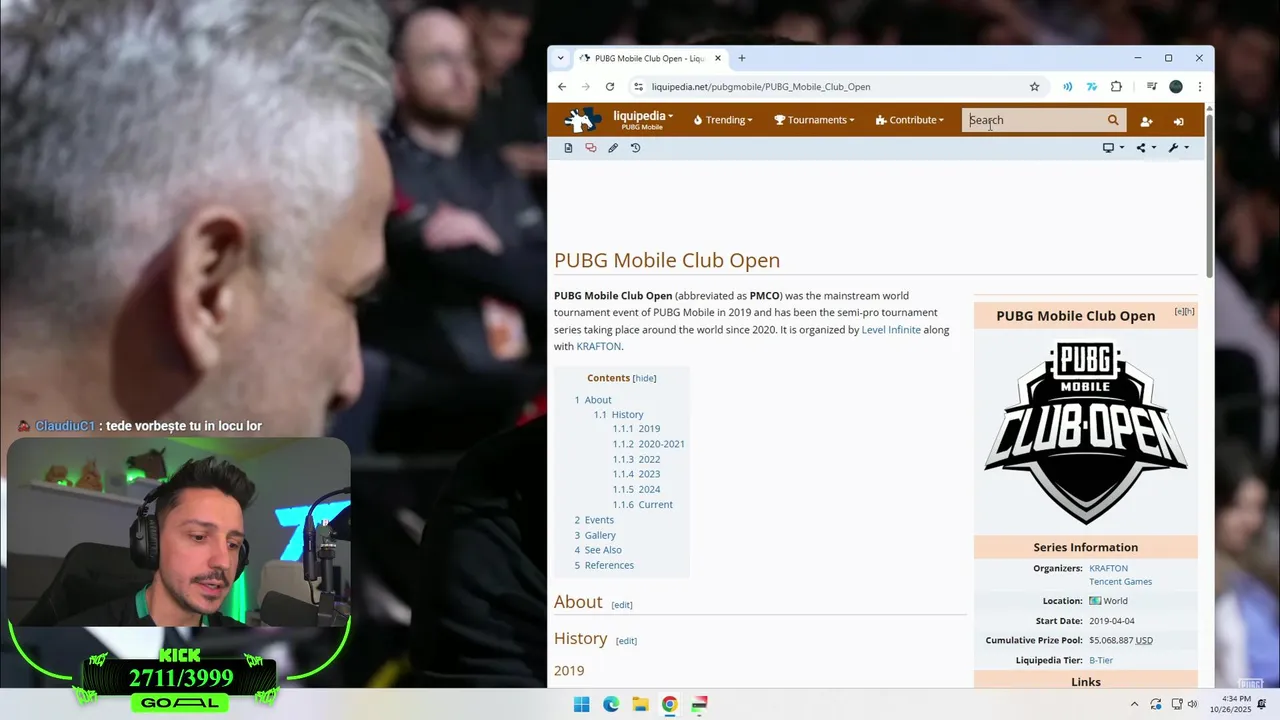Open Chrome three-dot menu
The image size is (1280, 720).
[1199, 87]
